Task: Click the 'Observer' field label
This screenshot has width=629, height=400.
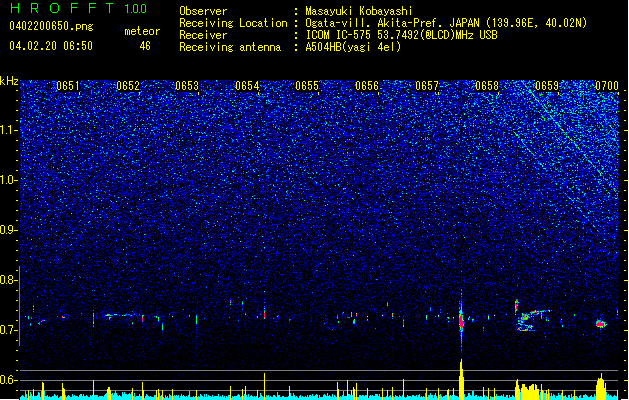Action: (x=203, y=11)
